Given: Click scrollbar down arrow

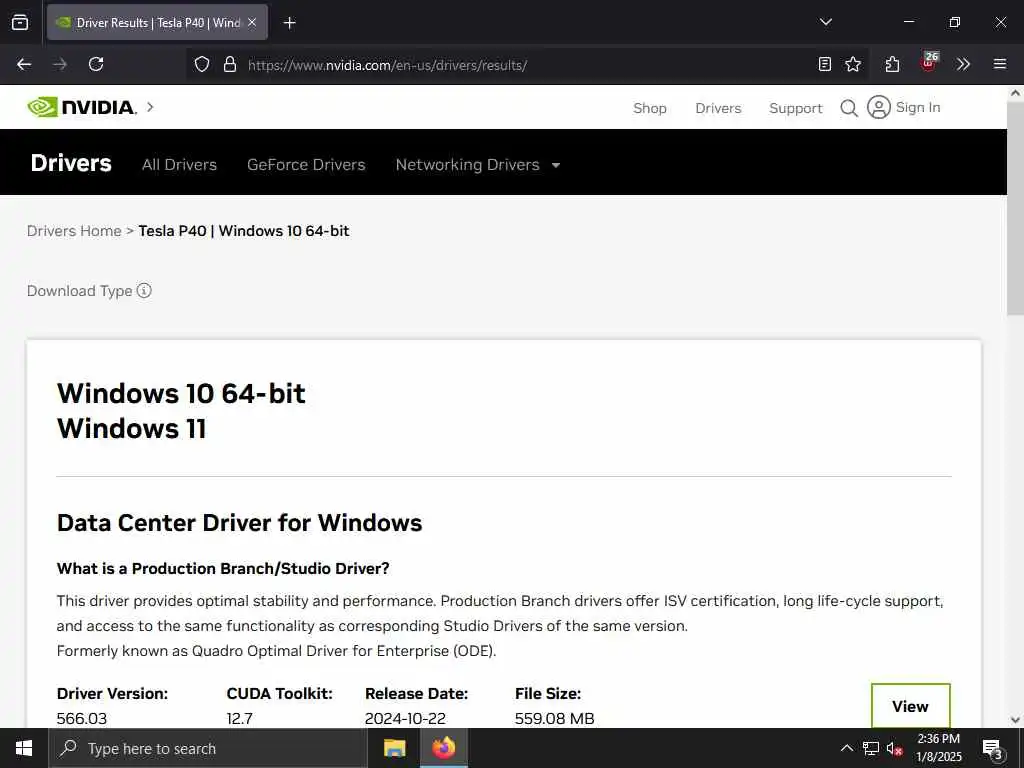Looking at the screenshot, I should (1015, 720).
